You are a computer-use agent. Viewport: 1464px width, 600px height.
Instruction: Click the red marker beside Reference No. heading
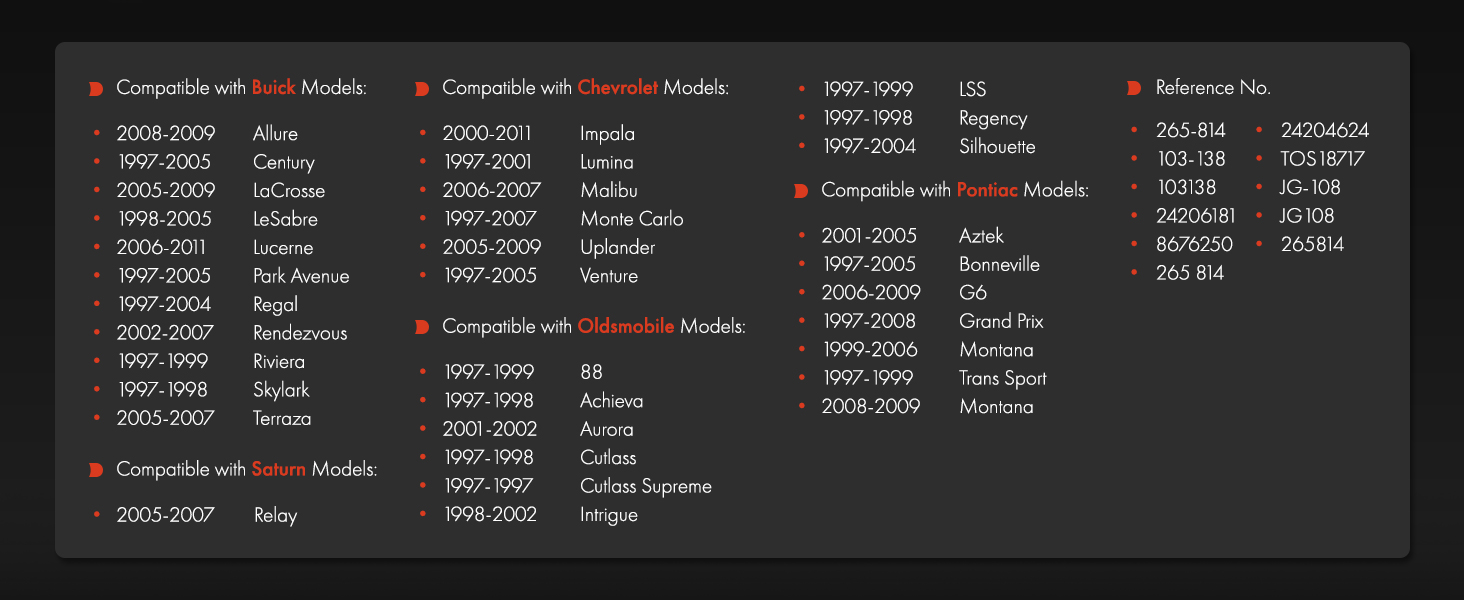pyautogui.click(x=1134, y=89)
